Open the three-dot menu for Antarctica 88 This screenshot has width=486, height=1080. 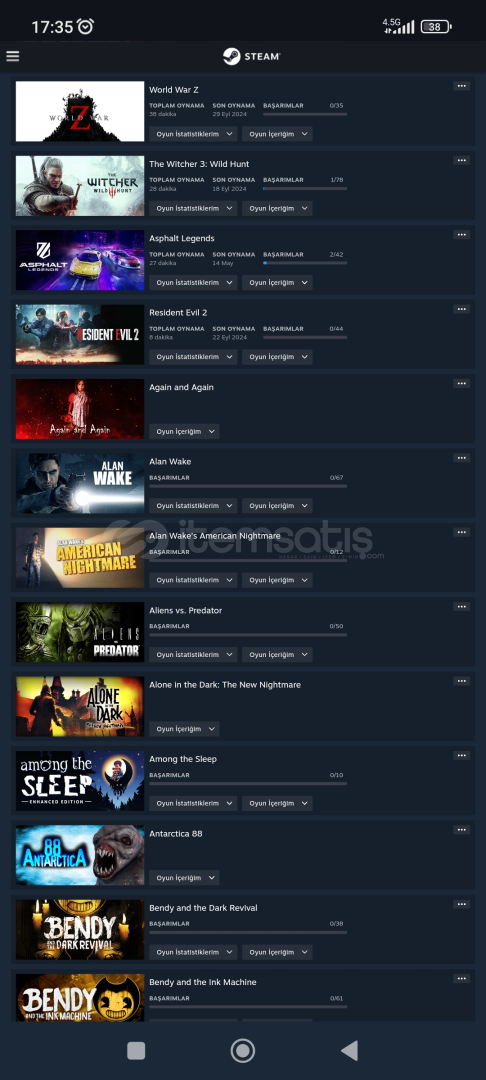click(x=461, y=830)
